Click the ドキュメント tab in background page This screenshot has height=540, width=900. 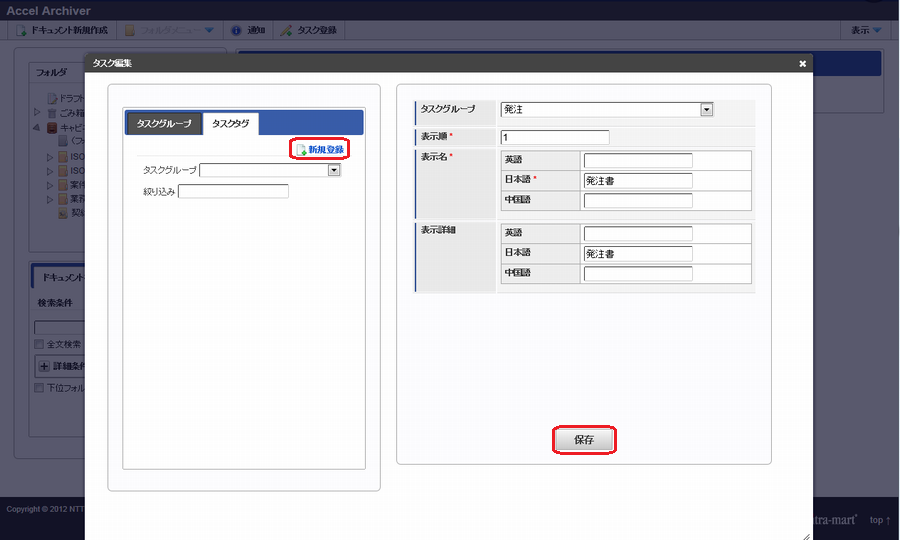pyautogui.click(x=60, y=277)
